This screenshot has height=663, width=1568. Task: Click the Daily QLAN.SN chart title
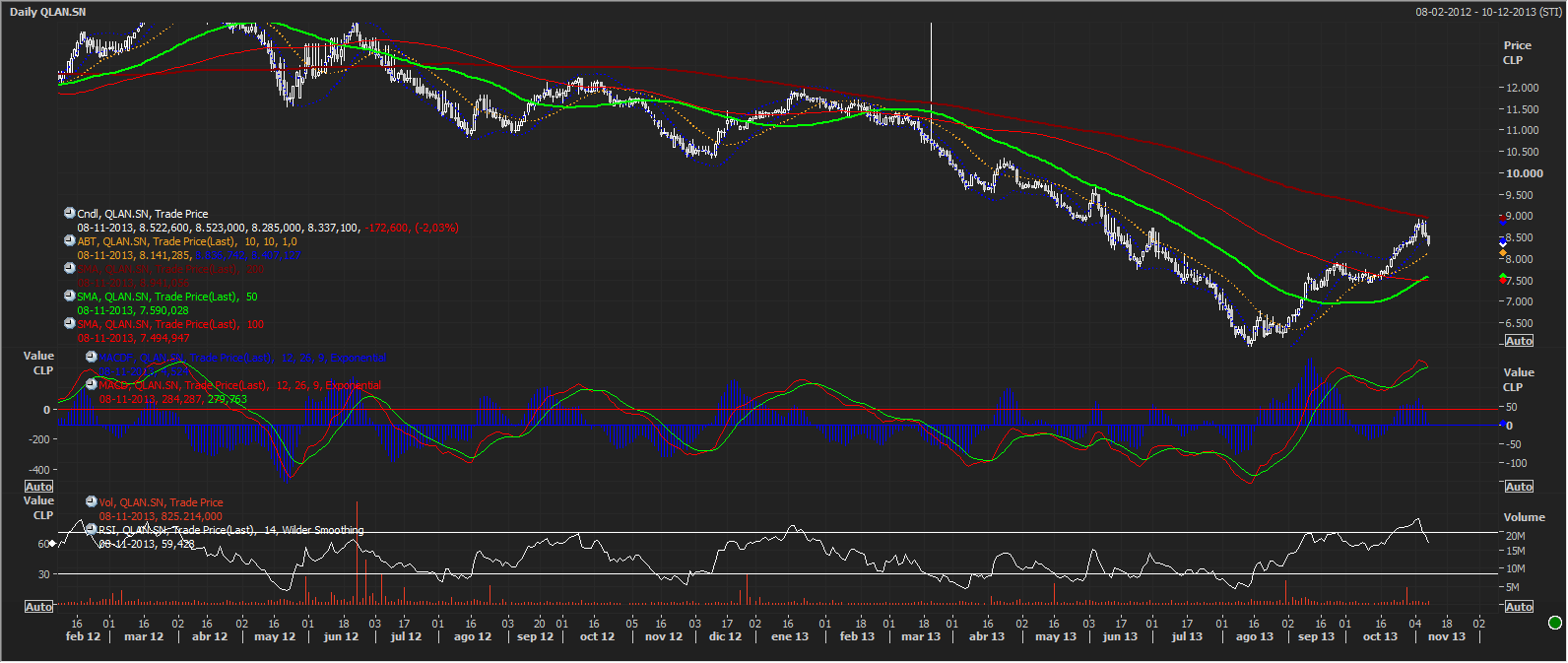pyautogui.click(x=47, y=12)
